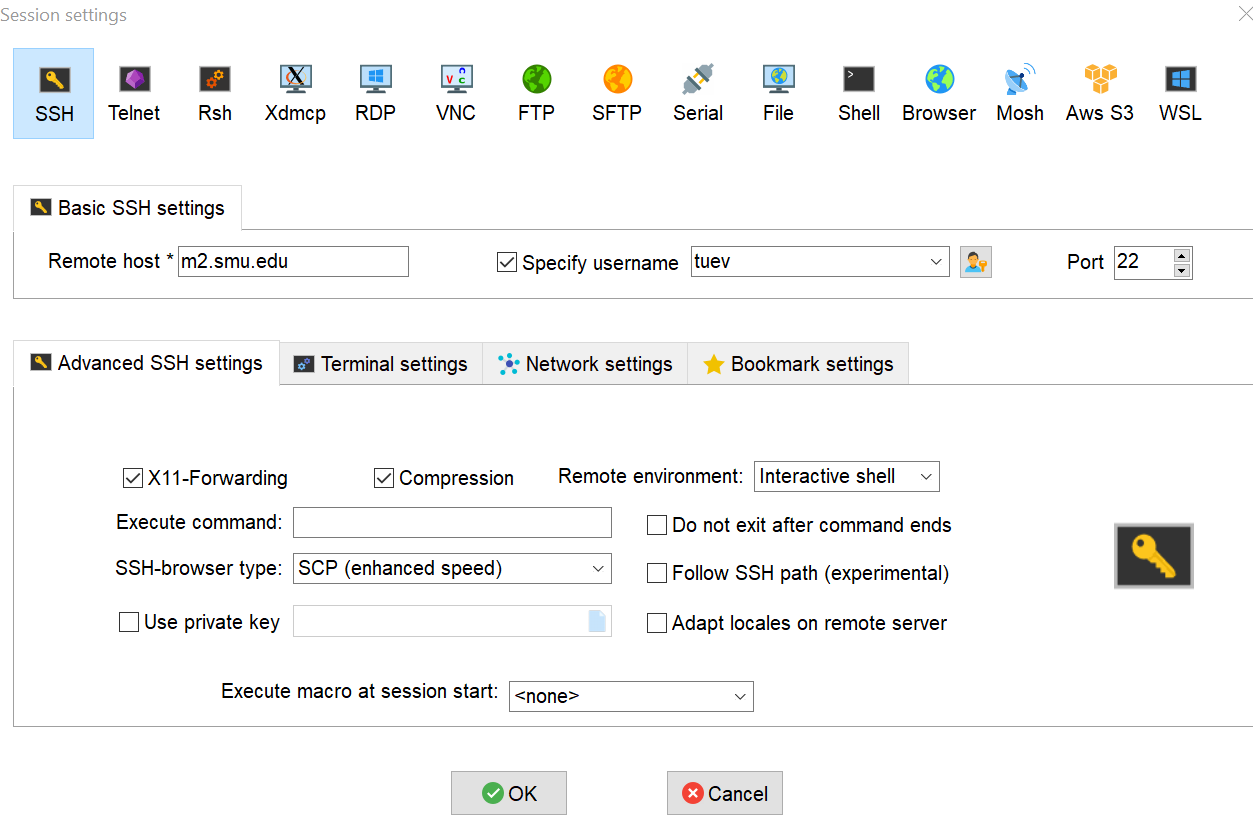
Task: Switch to Advanced SSH settings tab
Action: click(146, 363)
